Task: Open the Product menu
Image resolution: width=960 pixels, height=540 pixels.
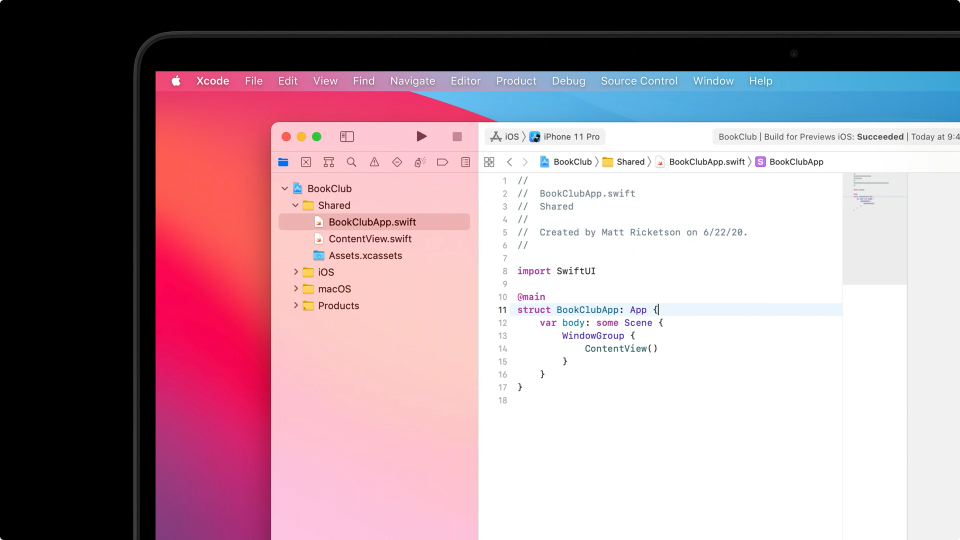Action: (516, 81)
